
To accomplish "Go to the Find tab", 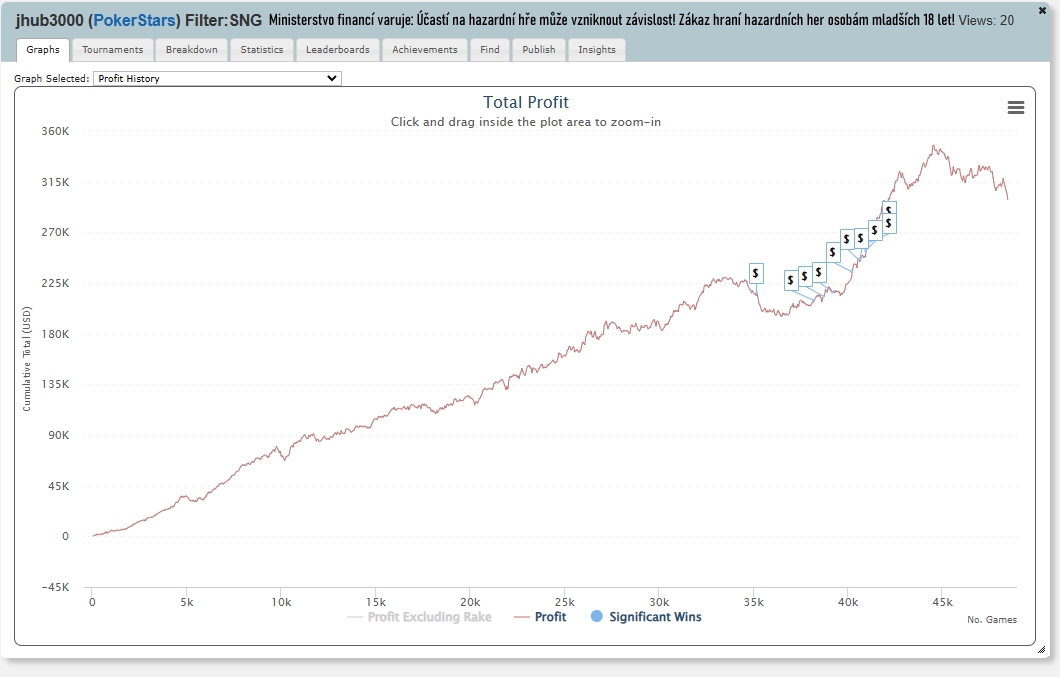I will 489,49.
